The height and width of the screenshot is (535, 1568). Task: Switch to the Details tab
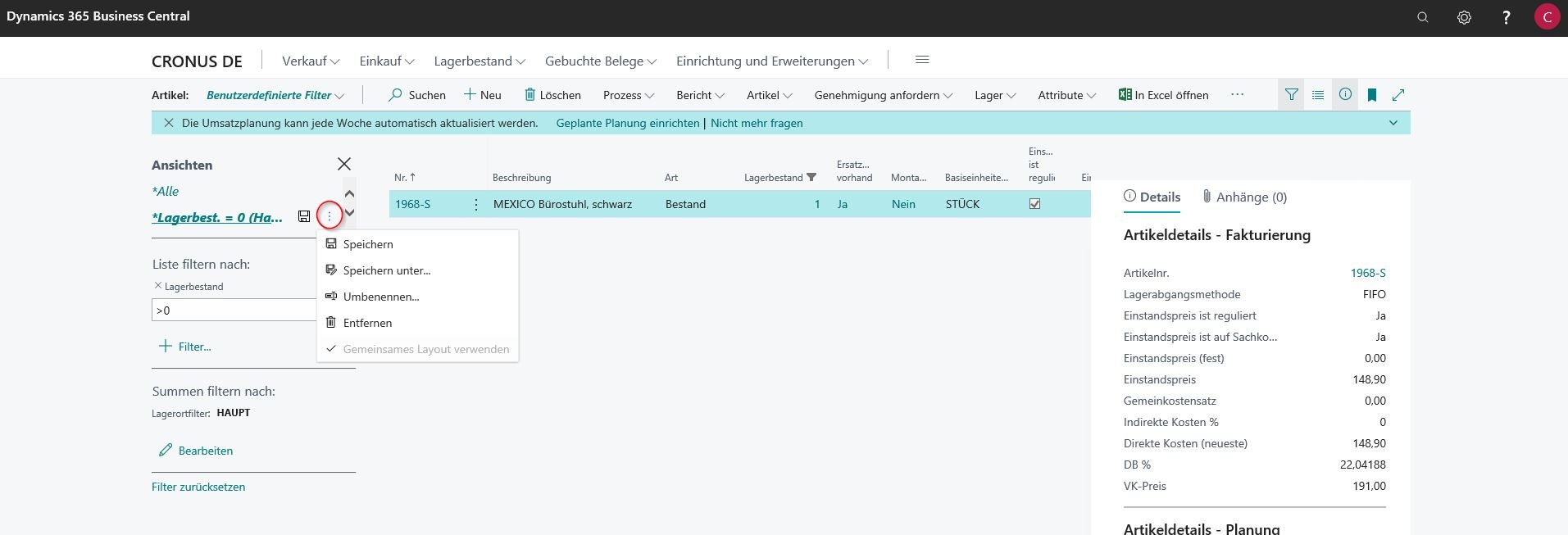1152,197
